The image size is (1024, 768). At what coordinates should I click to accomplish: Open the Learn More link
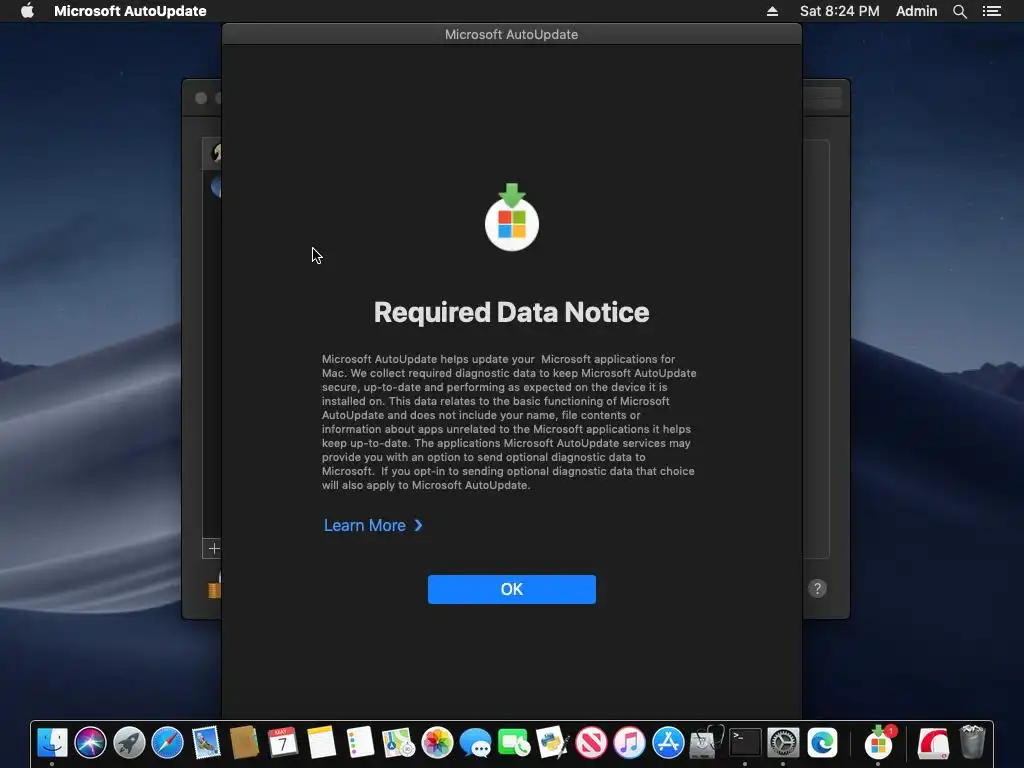[x=373, y=526]
